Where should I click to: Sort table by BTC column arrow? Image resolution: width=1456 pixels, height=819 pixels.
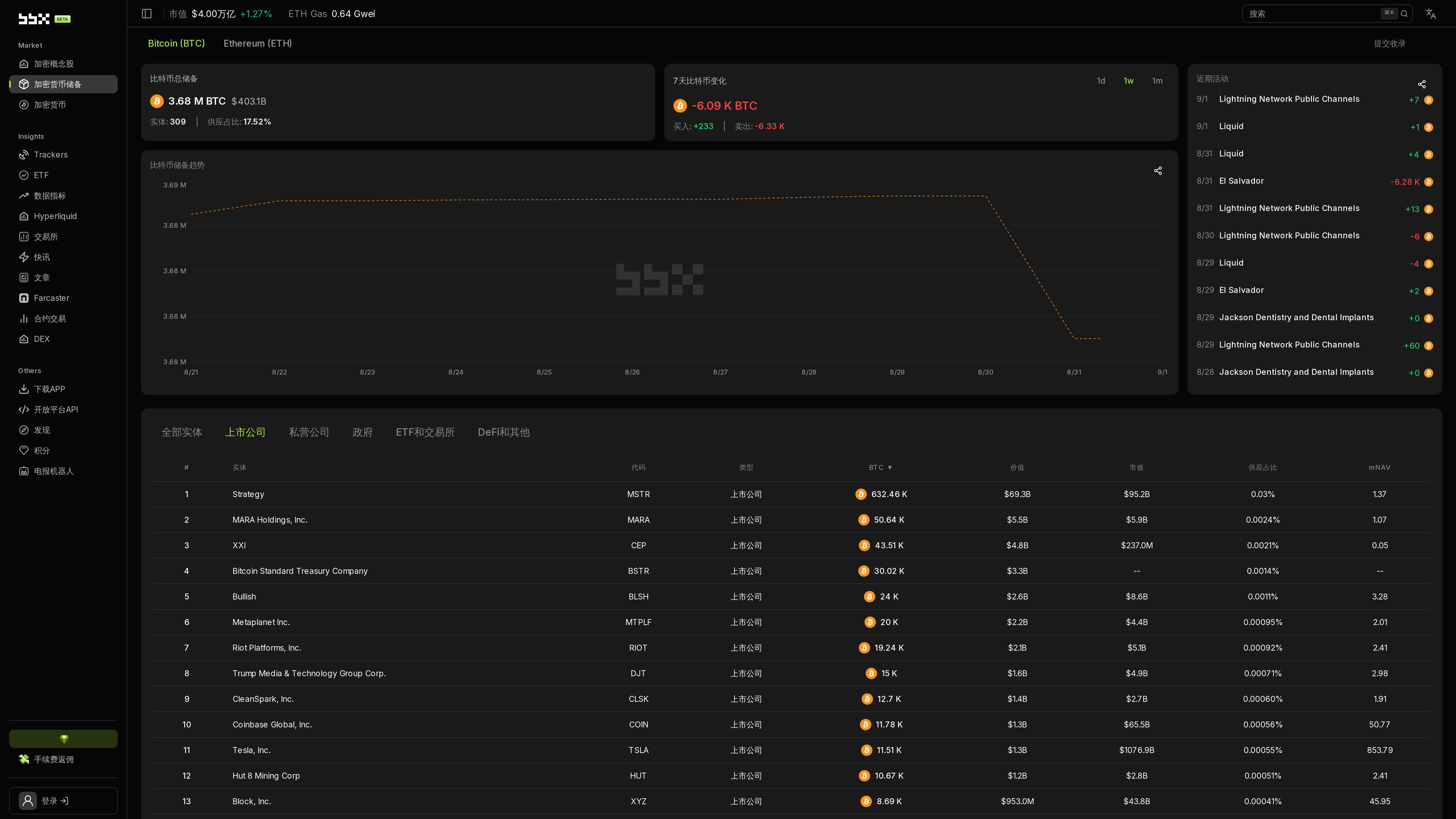coord(890,468)
